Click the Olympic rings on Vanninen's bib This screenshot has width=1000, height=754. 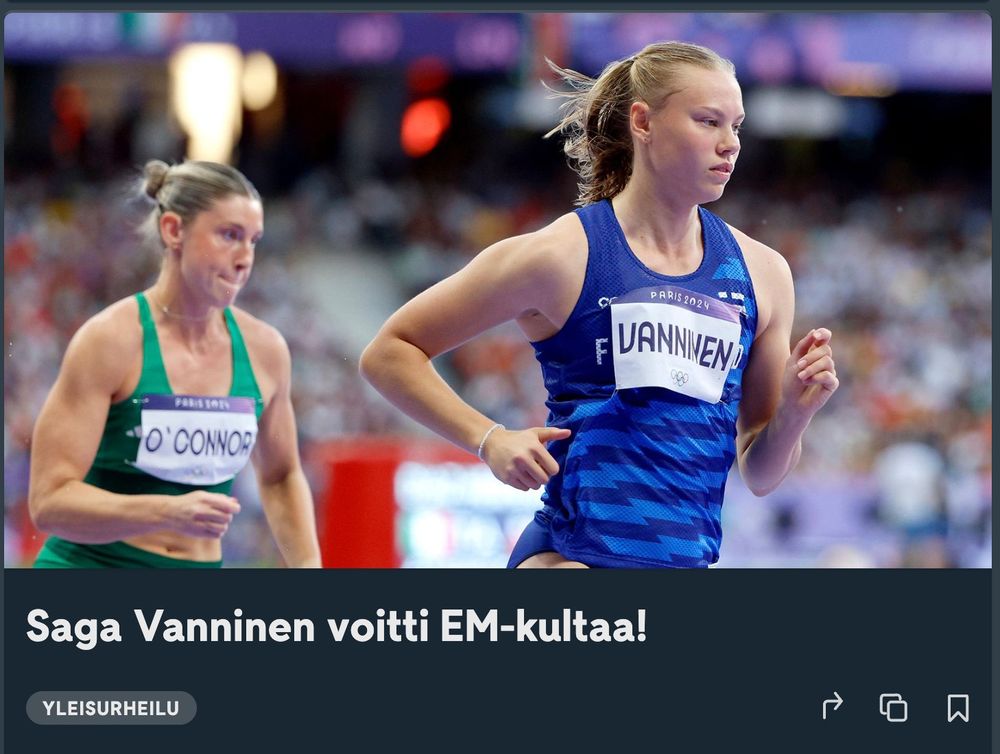click(679, 377)
